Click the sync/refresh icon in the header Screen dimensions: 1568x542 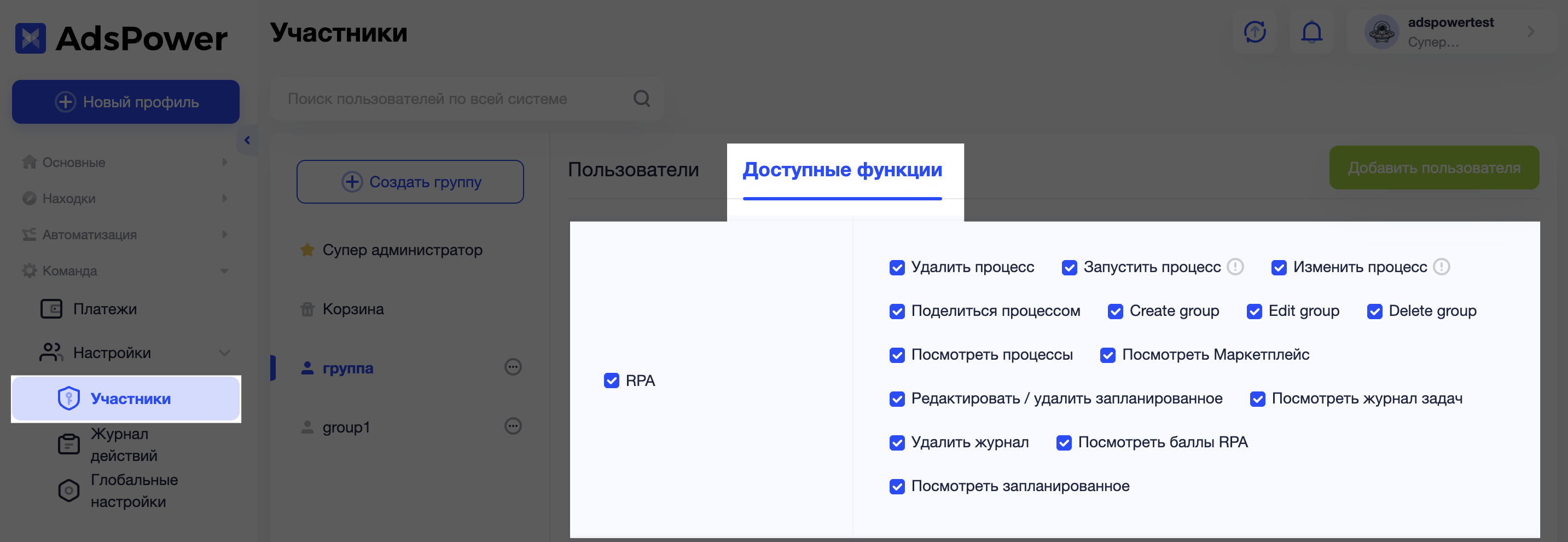1254,32
